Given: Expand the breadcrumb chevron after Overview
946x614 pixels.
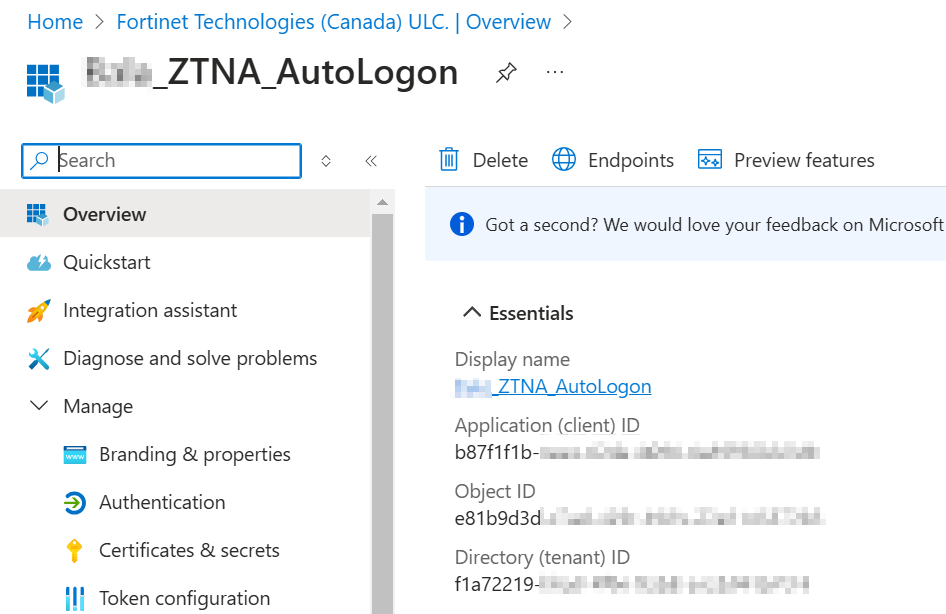Looking at the screenshot, I should [x=567, y=21].
